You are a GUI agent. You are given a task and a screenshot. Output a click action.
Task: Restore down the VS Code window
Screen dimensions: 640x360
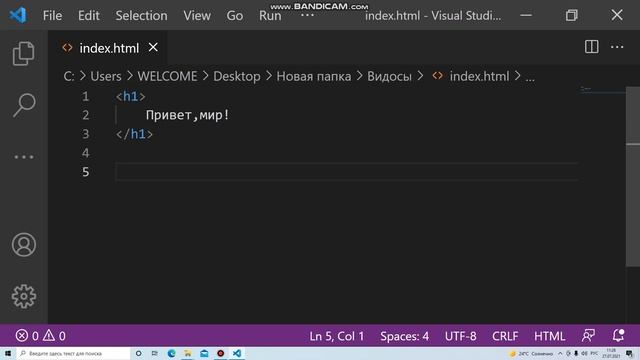point(571,16)
